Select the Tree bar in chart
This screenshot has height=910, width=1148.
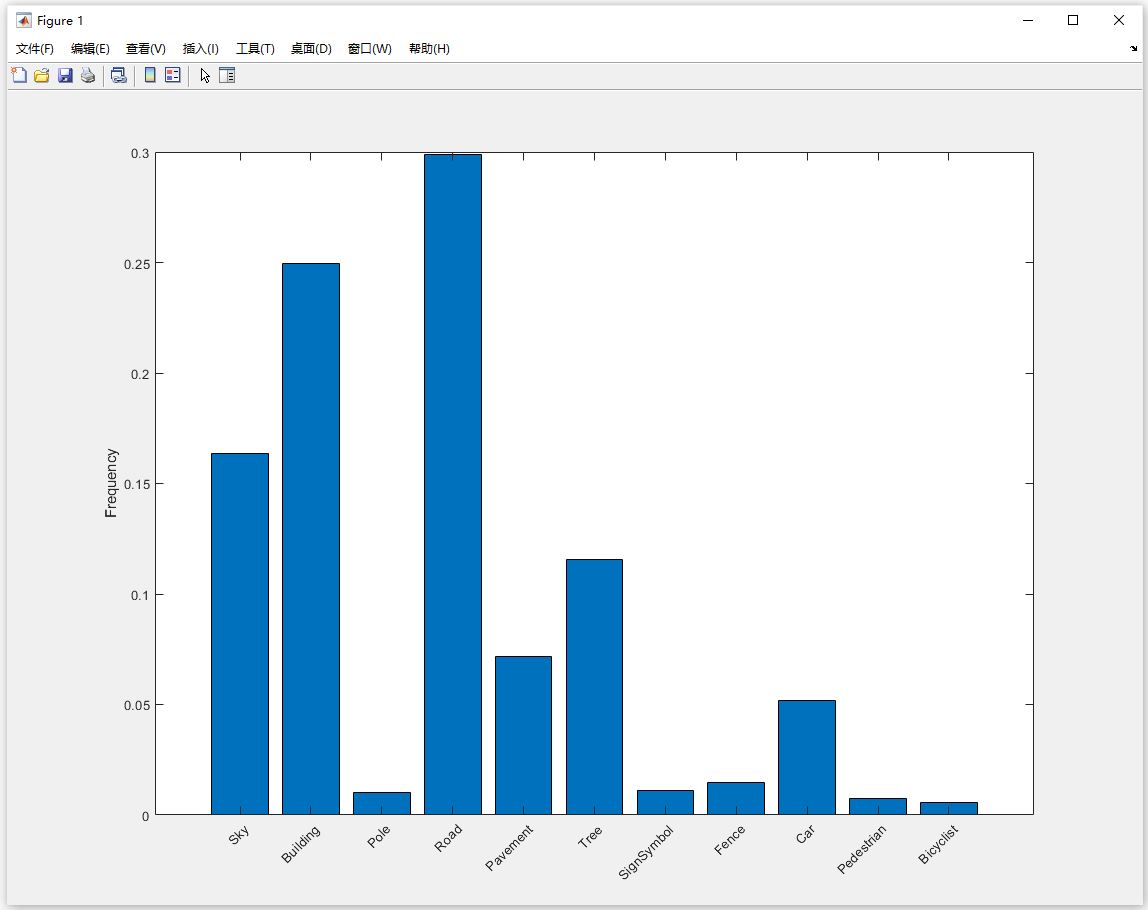tap(594, 687)
